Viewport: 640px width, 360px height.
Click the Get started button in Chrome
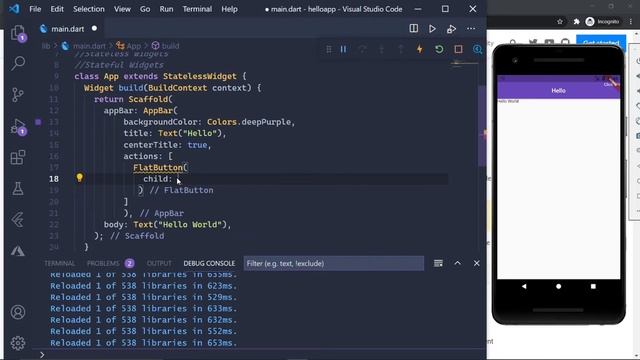[601, 42]
